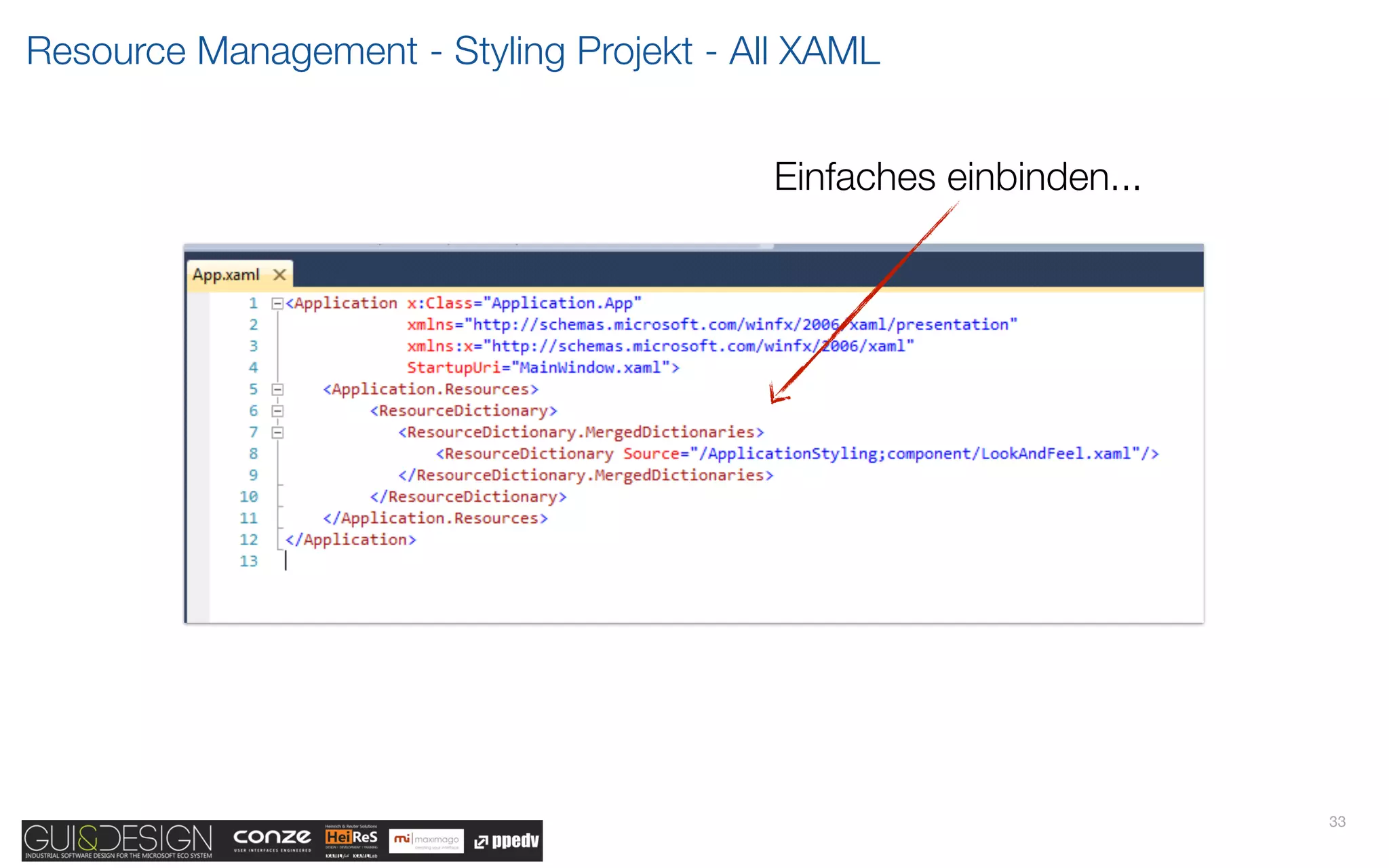1389x868 pixels.
Task: Click the Source attribute with LookAndFeel.xaml
Action: click(881, 454)
